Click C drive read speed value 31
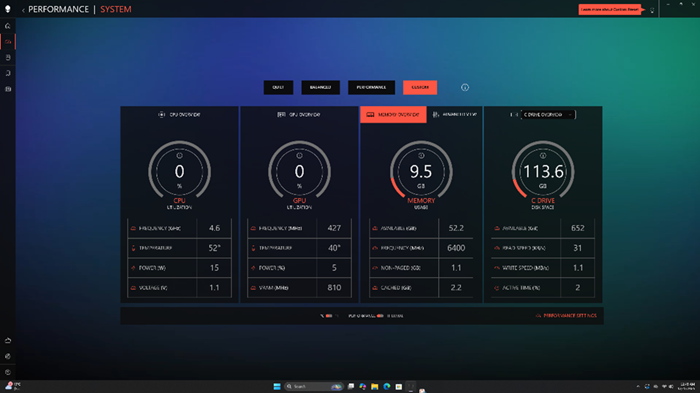Screen dimensions: 700x393 (578, 248)
